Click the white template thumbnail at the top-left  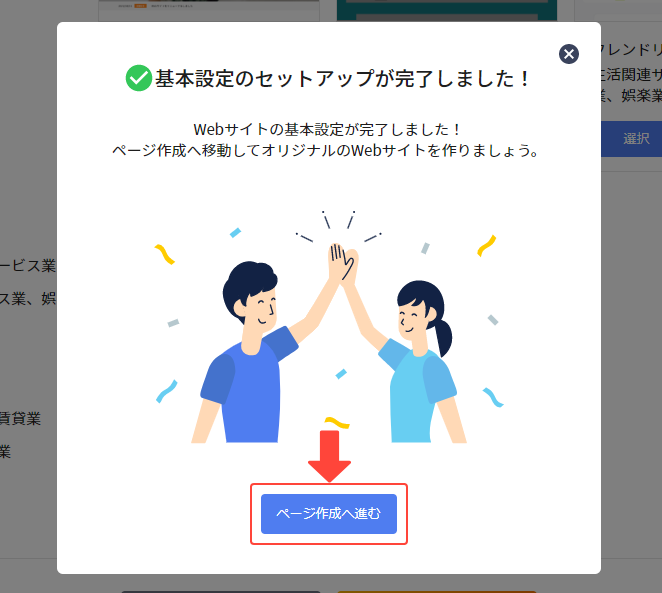209,10
